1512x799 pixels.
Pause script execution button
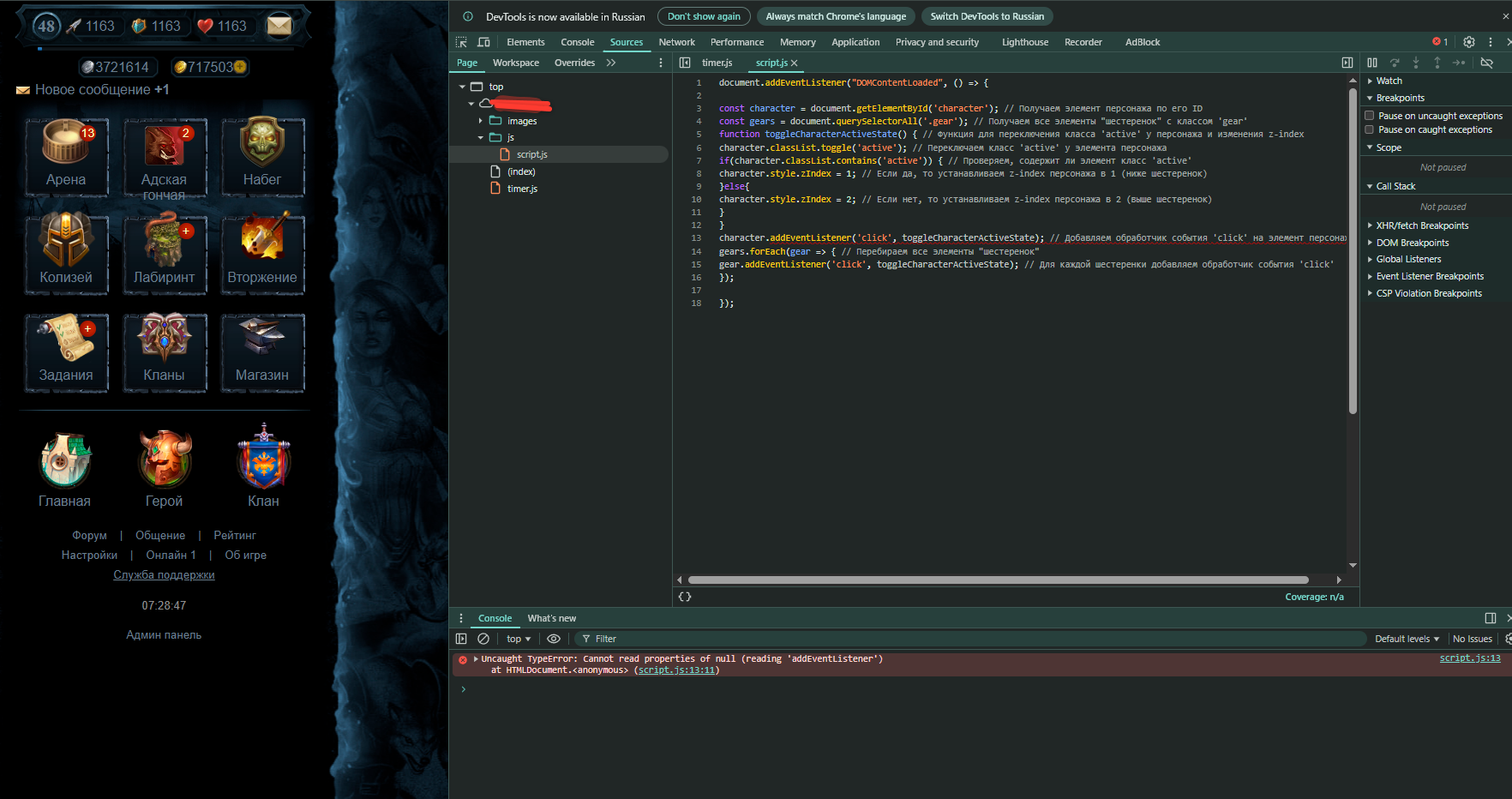1372,63
